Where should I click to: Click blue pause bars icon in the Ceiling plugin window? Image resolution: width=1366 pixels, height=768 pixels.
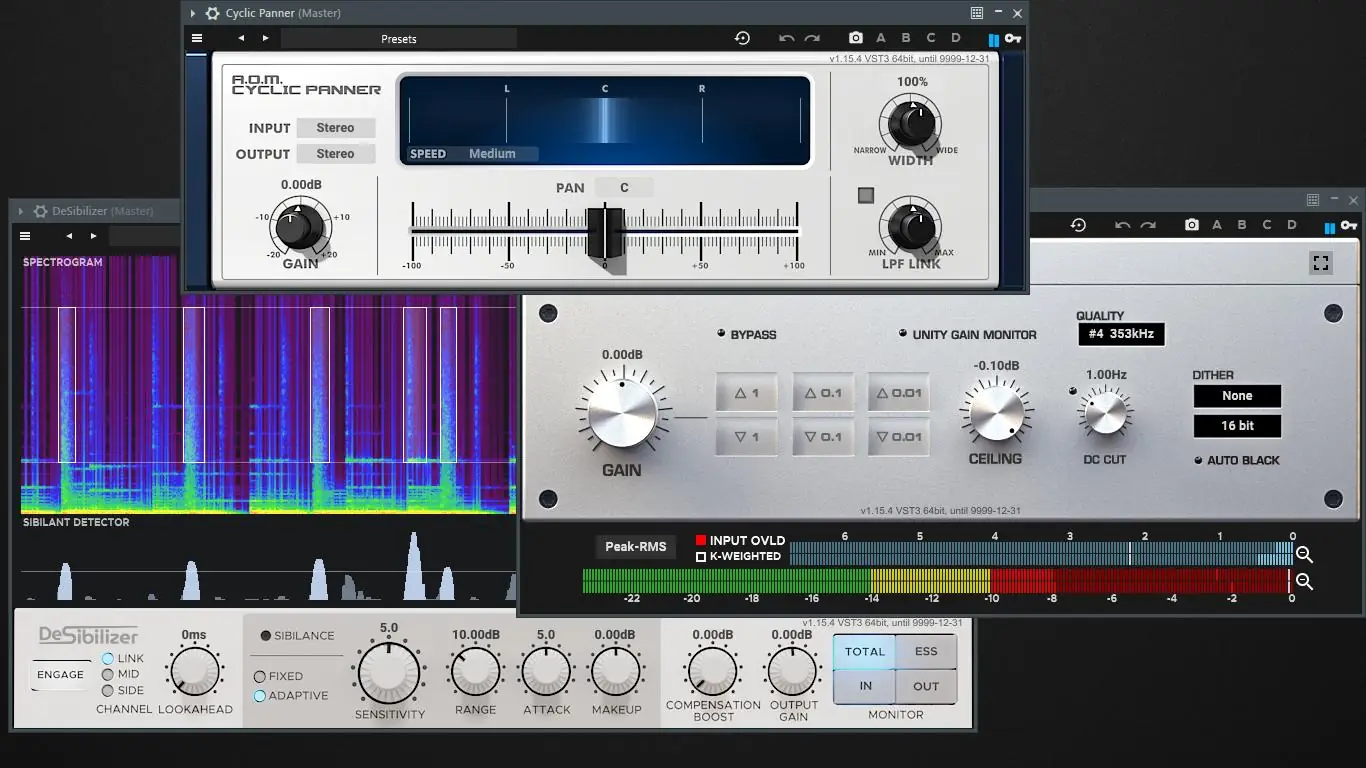[x=1330, y=227]
